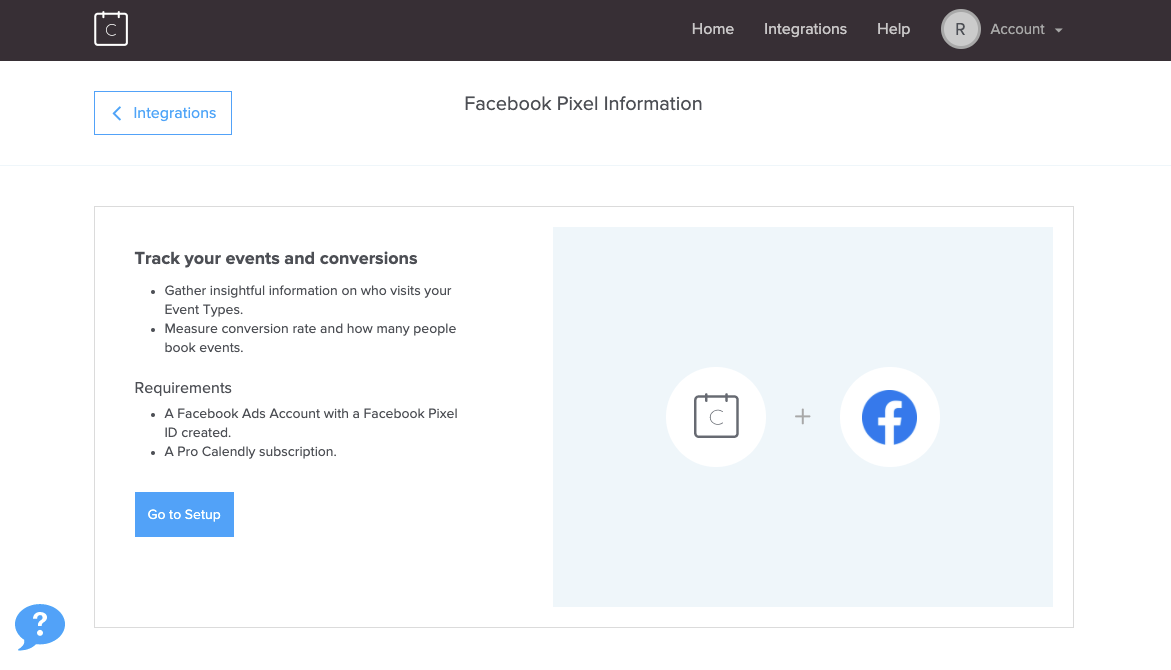The width and height of the screenshot is (1171, 670).
Task: Click the Calendly logo in the navigation bar
Action: [110, 29]
